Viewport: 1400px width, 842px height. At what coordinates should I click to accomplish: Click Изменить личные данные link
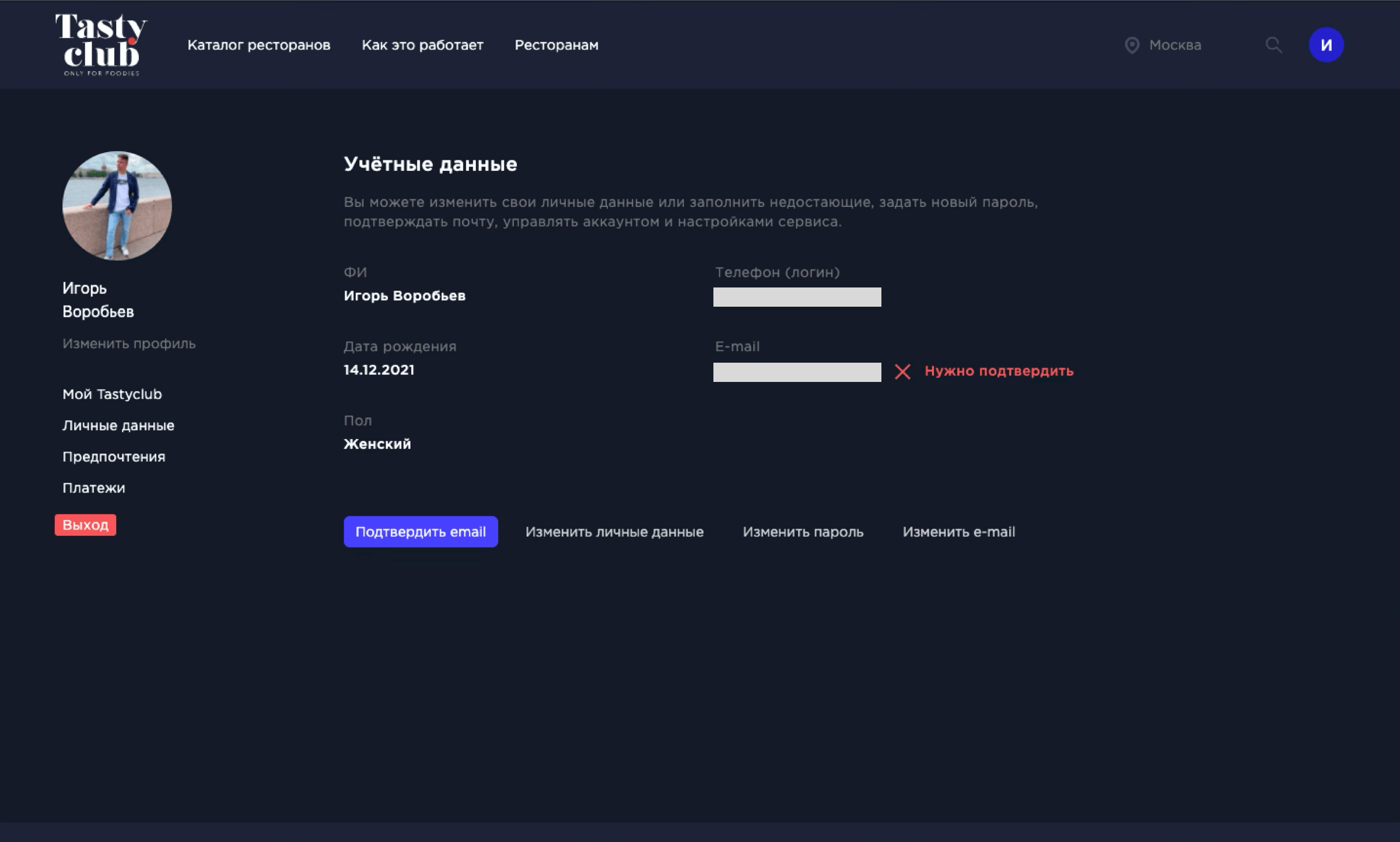[614, 532]
